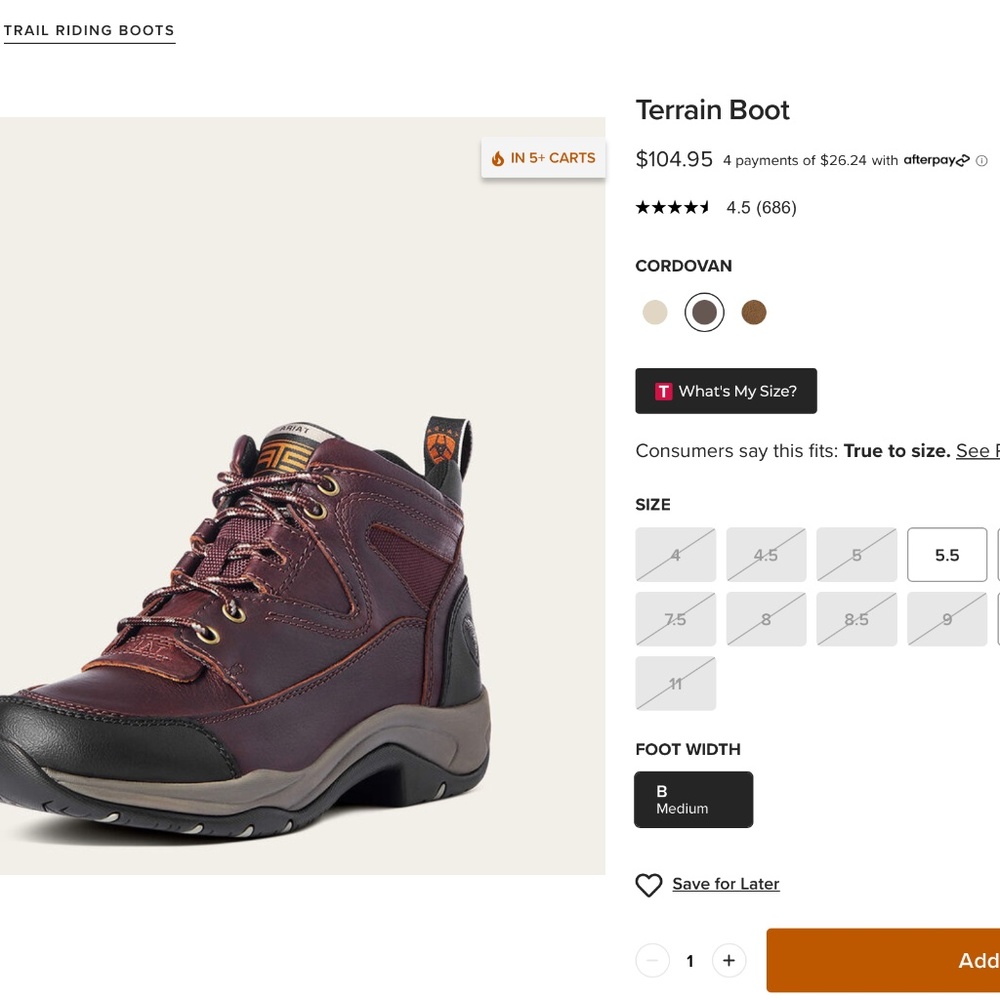Click the red T icon in size finder
The width and height of the screenshot is (1000, 1000).
[x=663, y=391]
